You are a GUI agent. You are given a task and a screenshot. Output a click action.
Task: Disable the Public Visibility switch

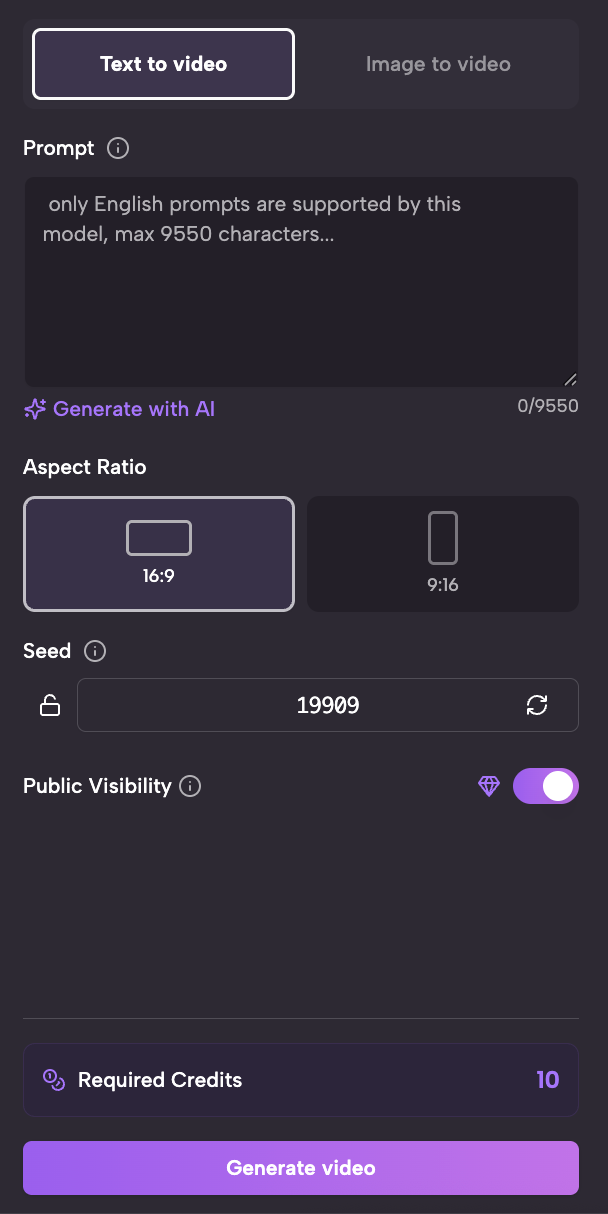coord(546,787)
